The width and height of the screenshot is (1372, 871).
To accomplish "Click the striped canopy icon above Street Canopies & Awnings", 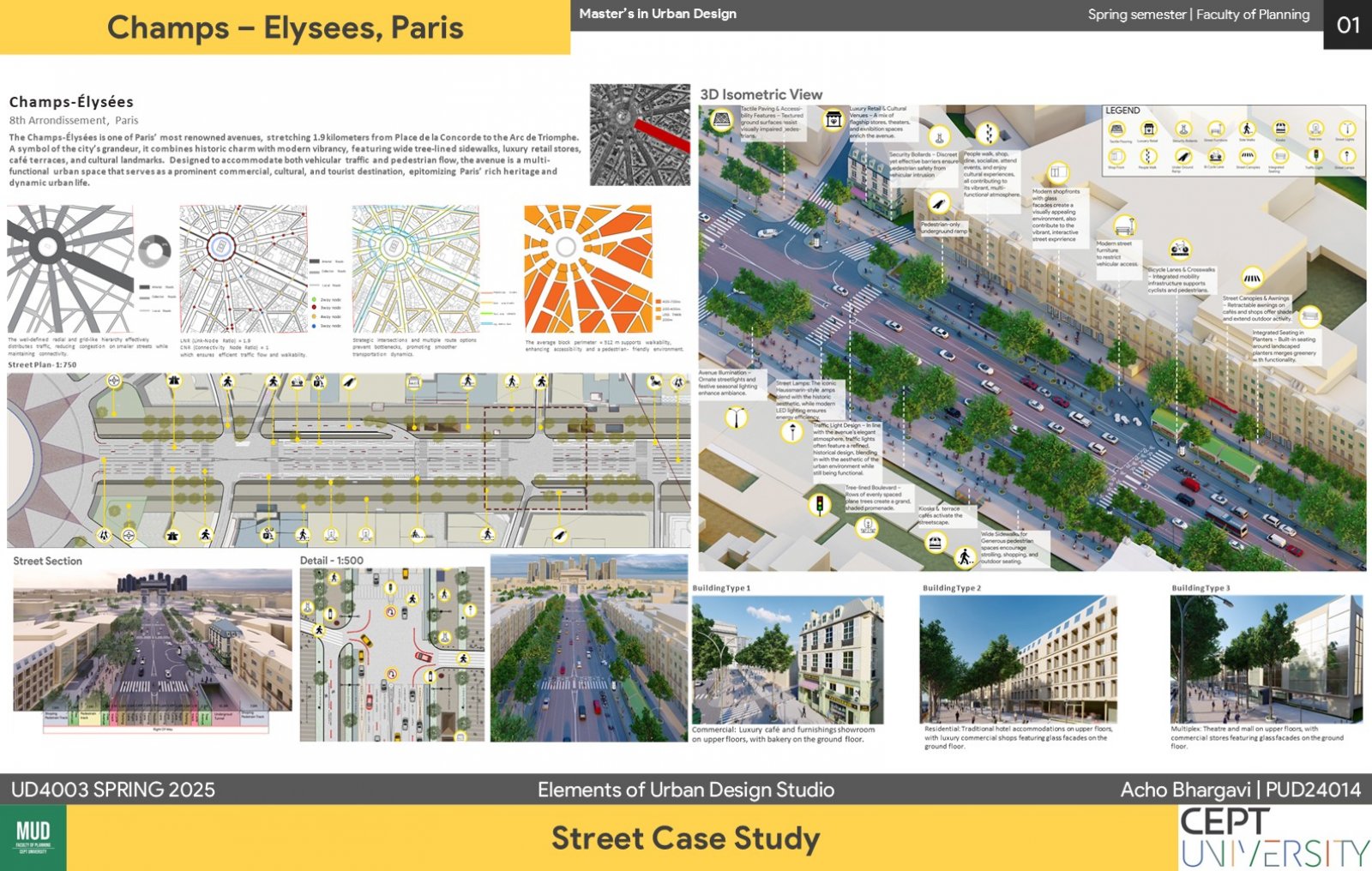I will [x=1253, y=278].
